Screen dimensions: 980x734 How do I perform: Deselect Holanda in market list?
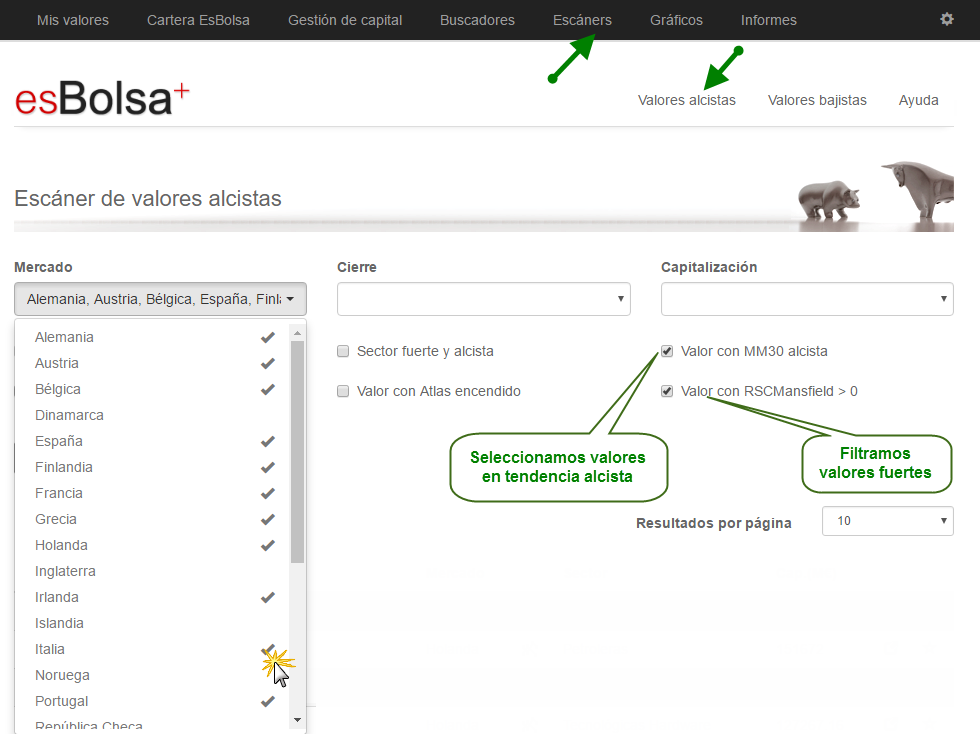tap(153, 545)
